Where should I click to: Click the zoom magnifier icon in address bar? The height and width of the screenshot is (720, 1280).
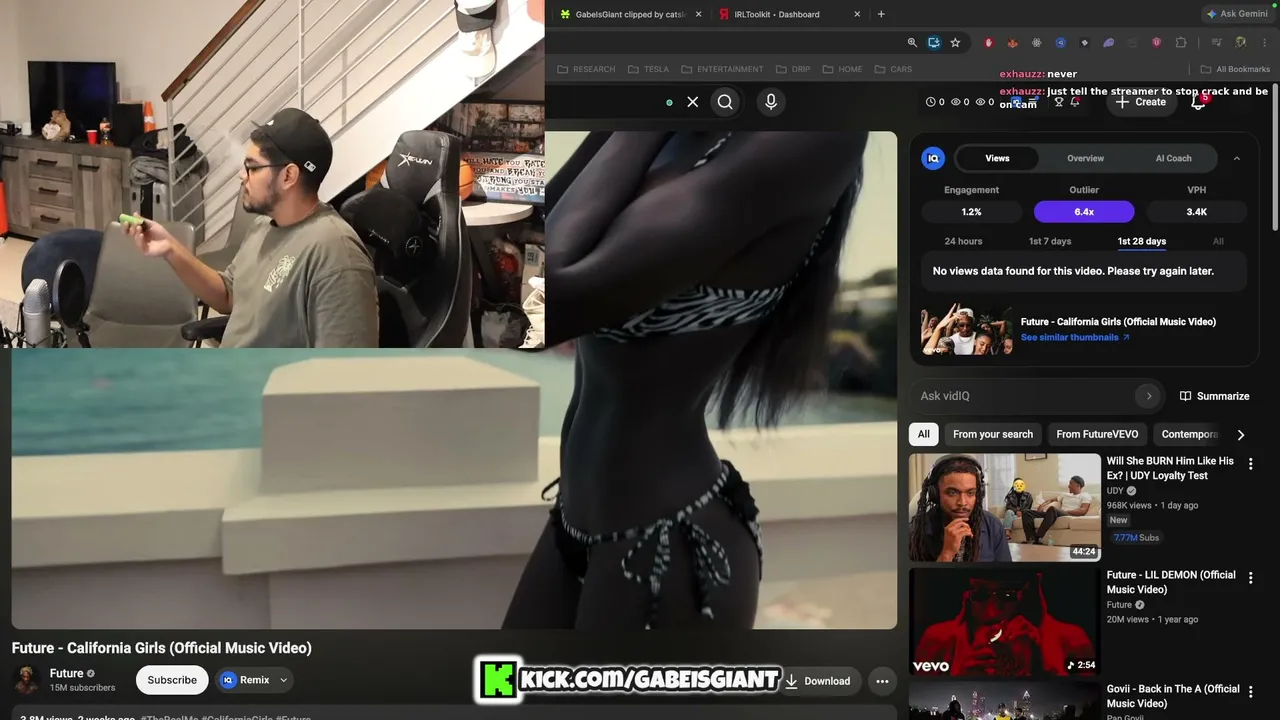(x=912, y=43)
